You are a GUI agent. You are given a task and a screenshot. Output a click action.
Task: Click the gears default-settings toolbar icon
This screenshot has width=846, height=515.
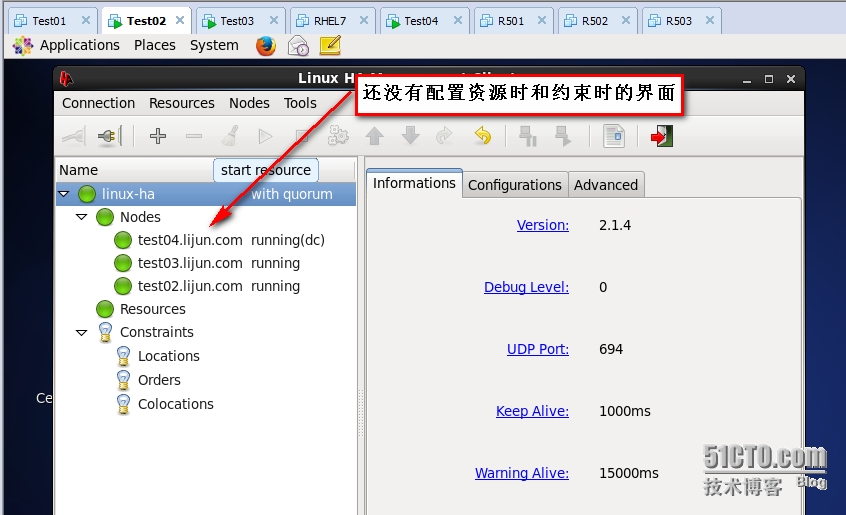(x=338, y=136)
